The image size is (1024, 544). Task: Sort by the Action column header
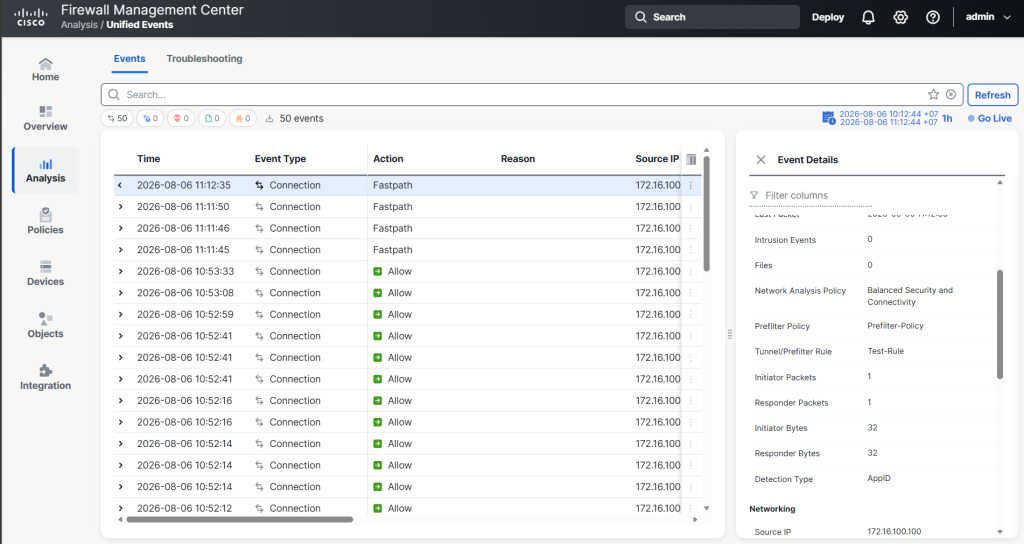pos(388,159)
